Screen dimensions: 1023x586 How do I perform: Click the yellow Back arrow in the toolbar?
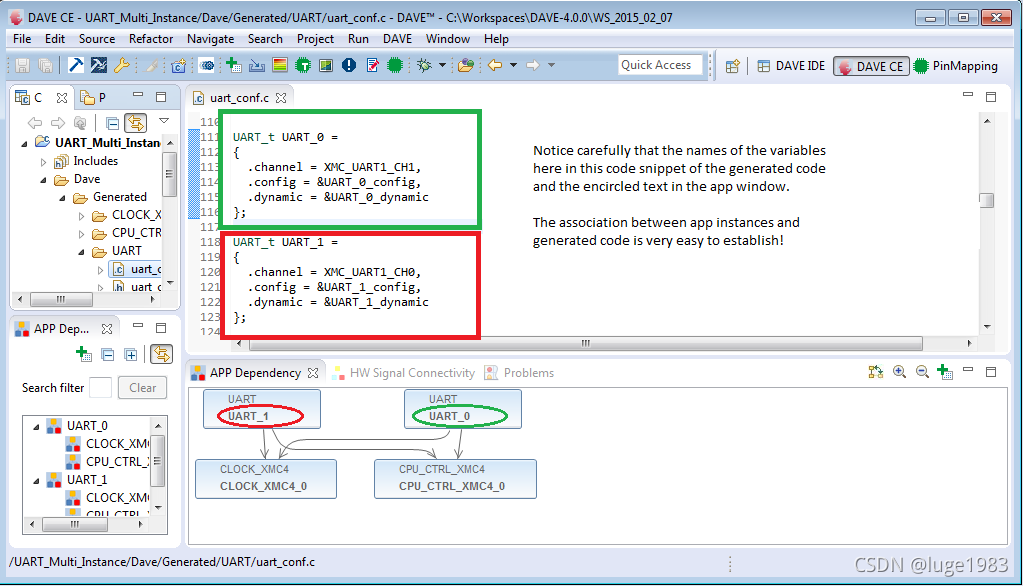coord(495,65)
